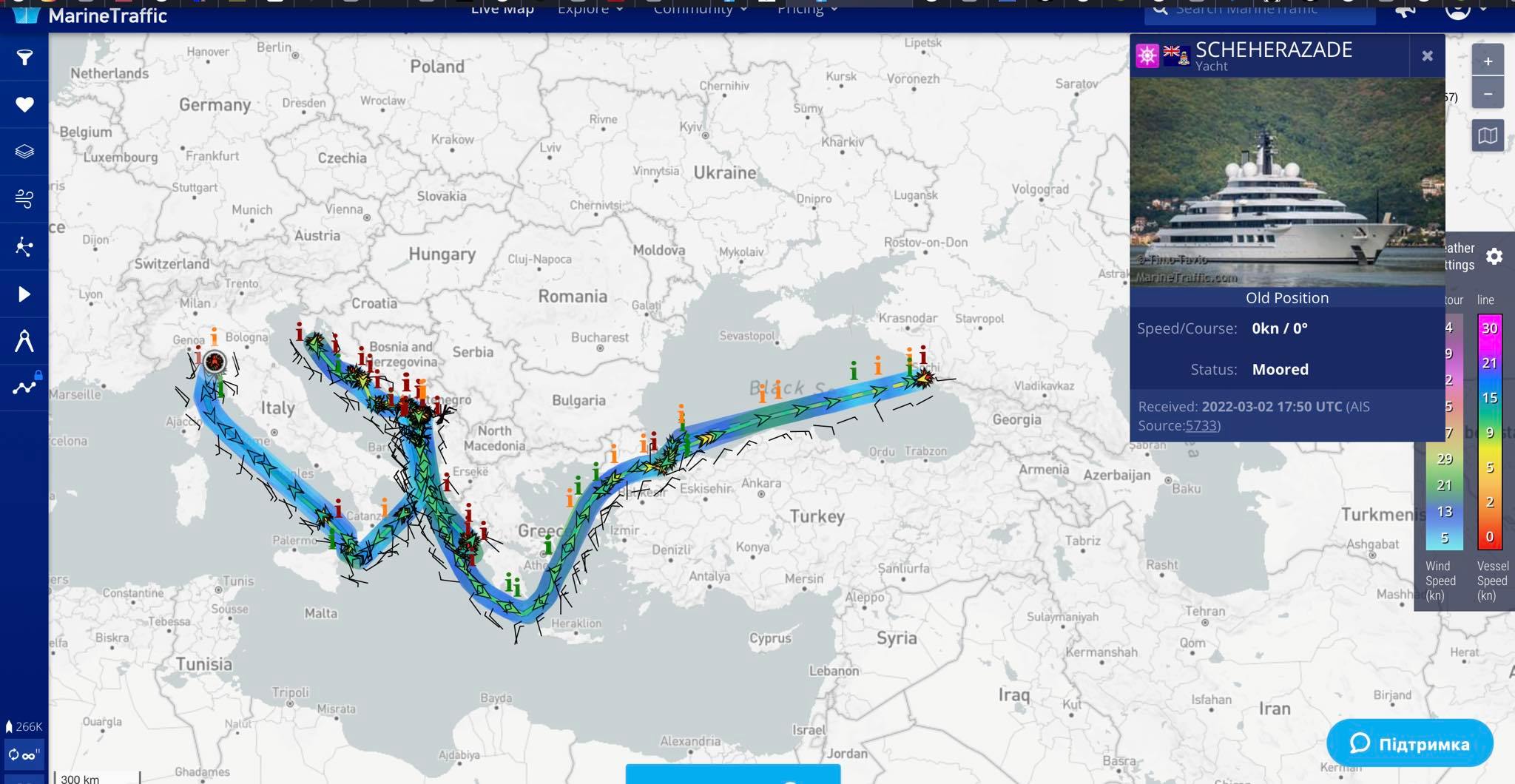The width and height of the screenshot is (1515, 784).
Task: Expand the Pricing dropdown menu
Action: [x=807, y=10]
